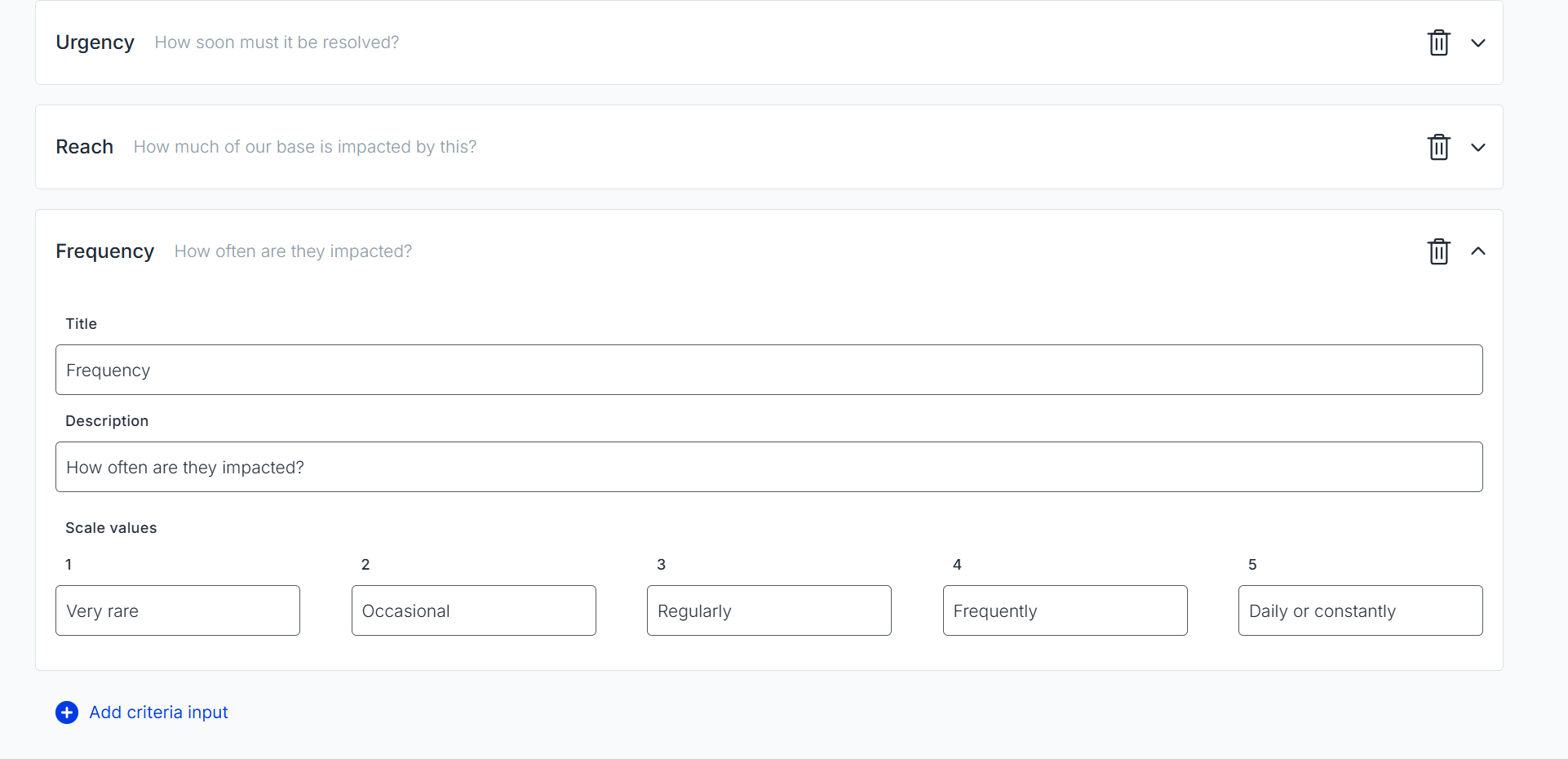Click the Urgency section heading
Viewport: 1568px width, 759px height.
point(95,42)
